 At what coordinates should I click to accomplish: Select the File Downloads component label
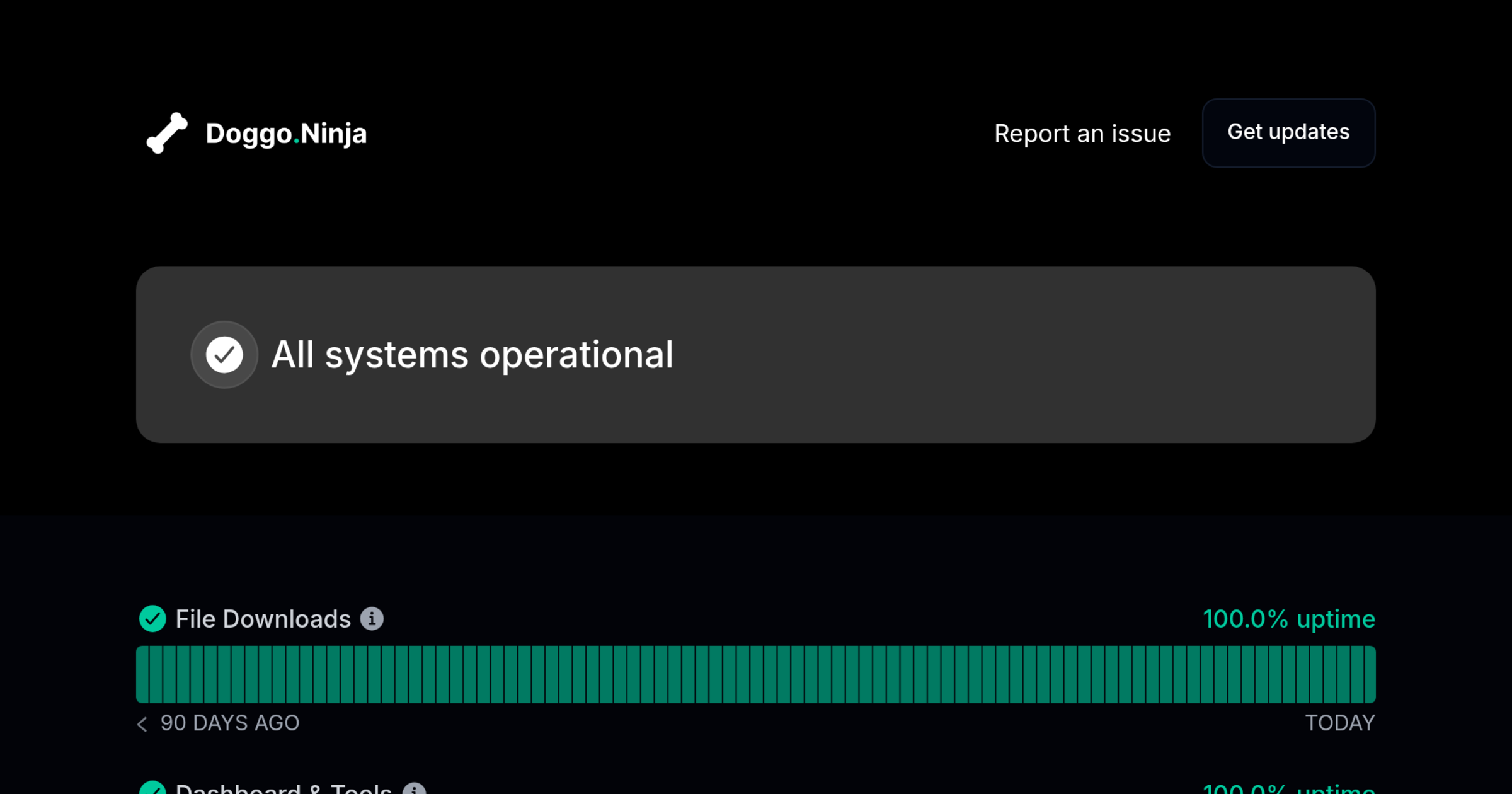tap(263, 619)
